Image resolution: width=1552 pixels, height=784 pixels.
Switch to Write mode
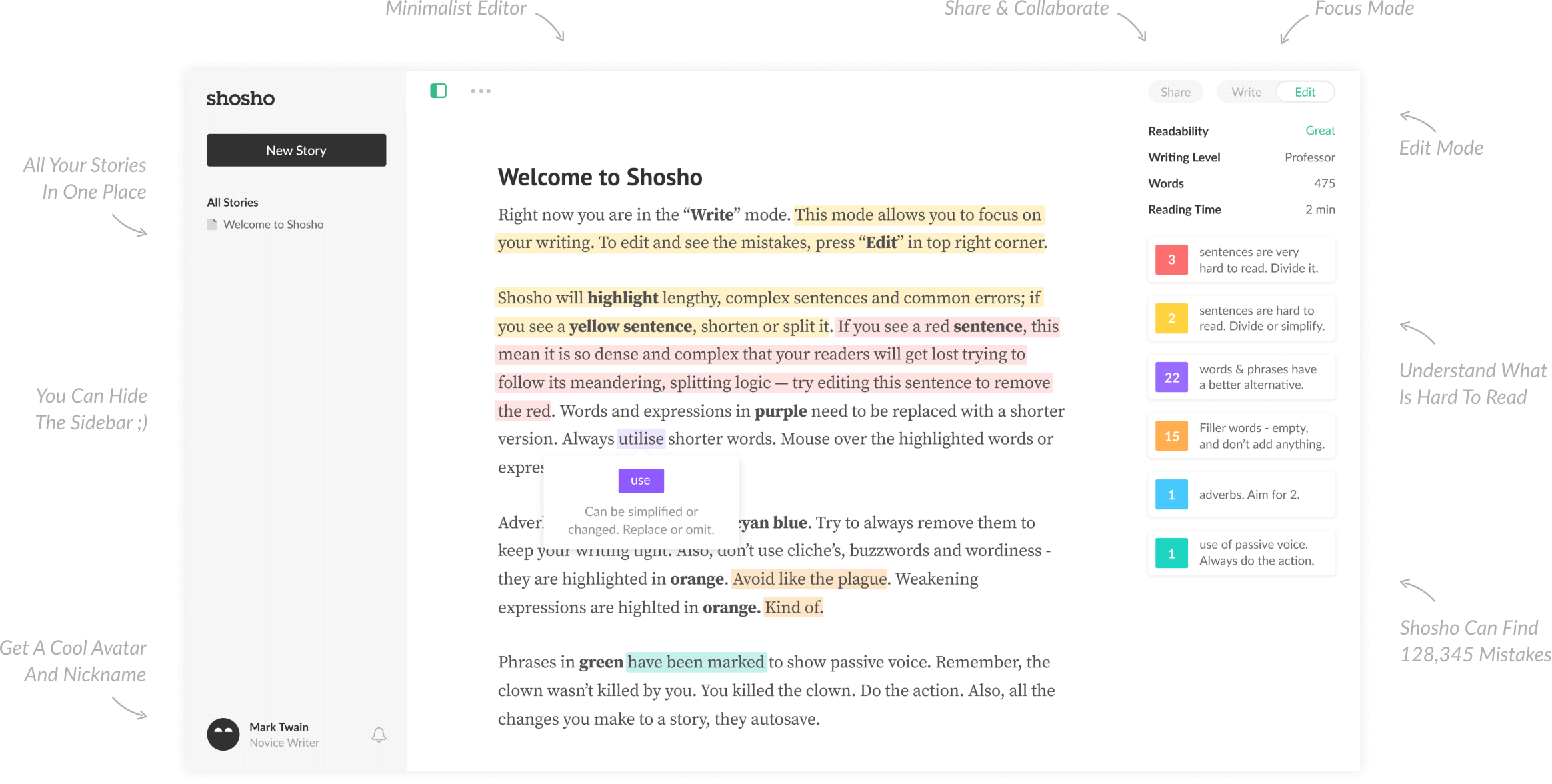pyautogui.click(x=1245, y=91)
